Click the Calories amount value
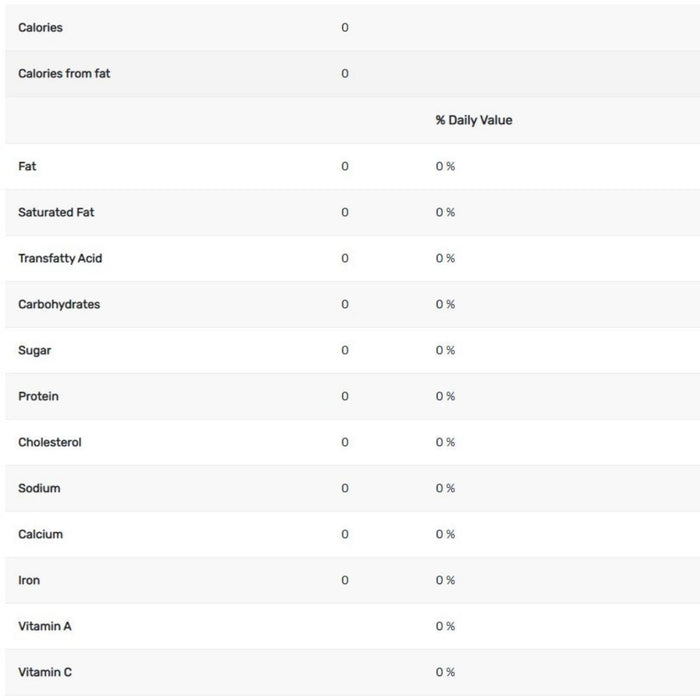This screenshot has width=700, height=700. click(x=345, y=28)
